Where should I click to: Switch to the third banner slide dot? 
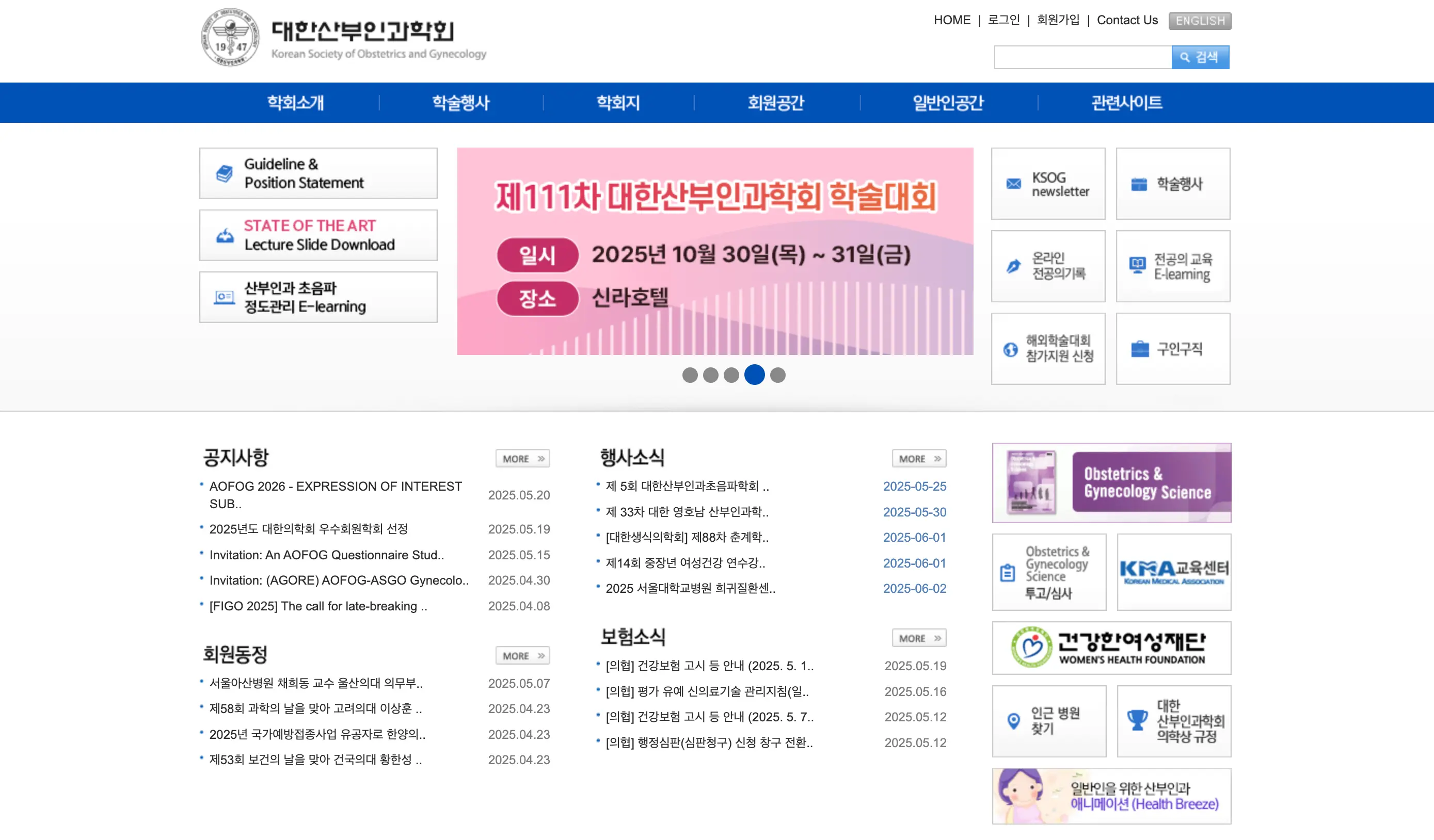click(x=731, y=375)
